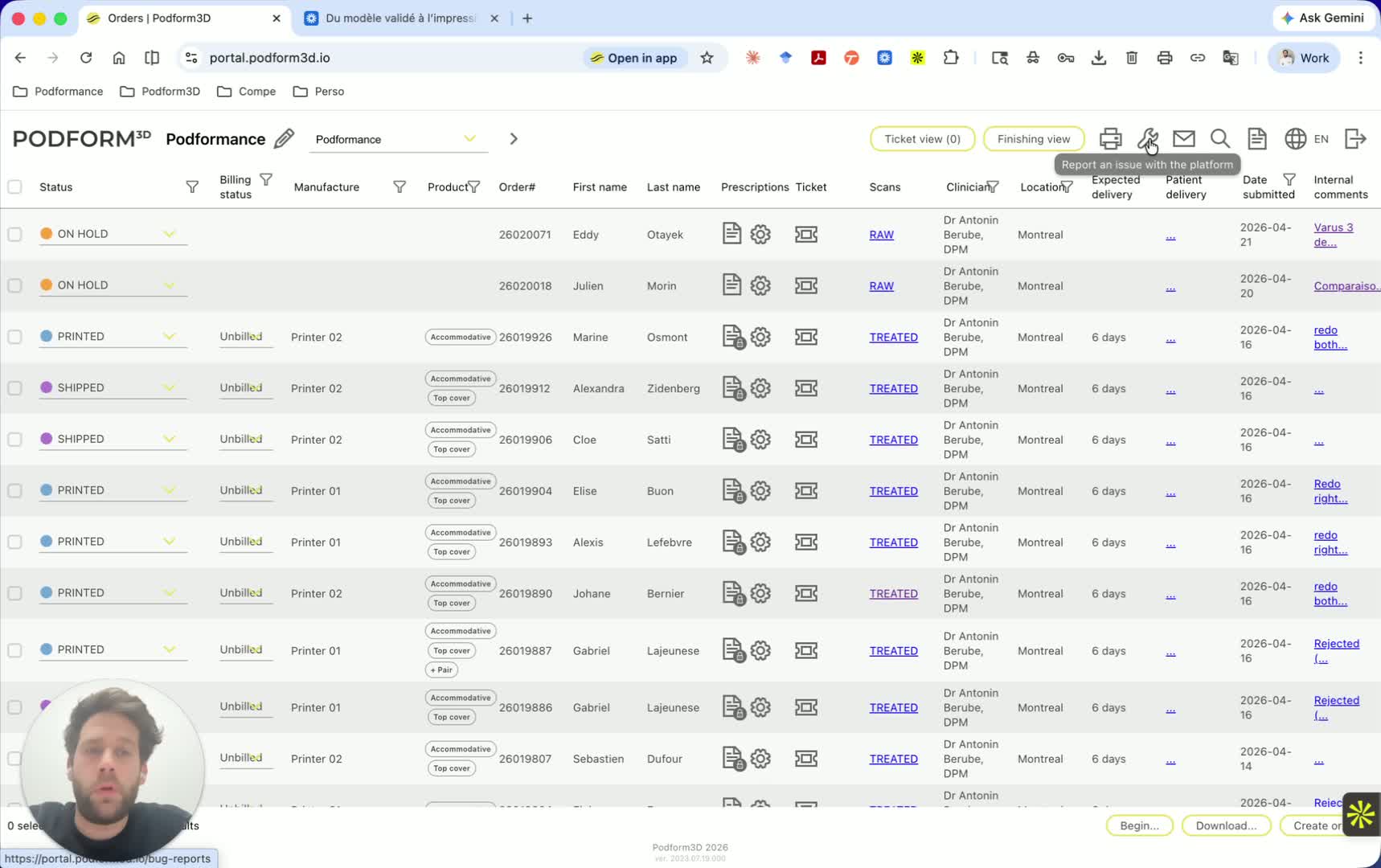The width and height of the screenshot is (1381, 868).
Task: Select the Alexis Lefebvre order checkbox
Action: 14,542
